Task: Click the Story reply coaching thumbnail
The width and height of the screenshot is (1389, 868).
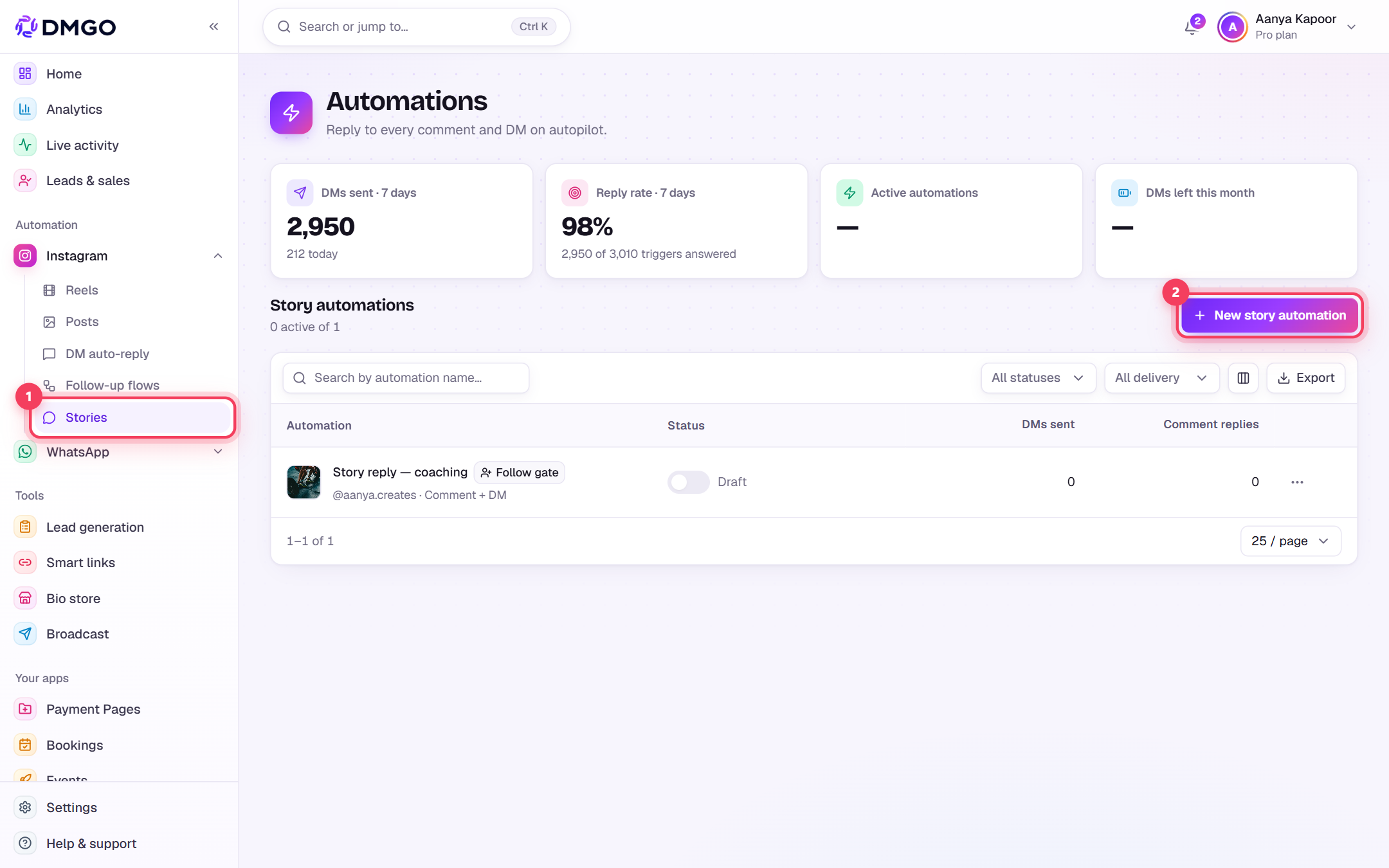Action: pos(304,482)
